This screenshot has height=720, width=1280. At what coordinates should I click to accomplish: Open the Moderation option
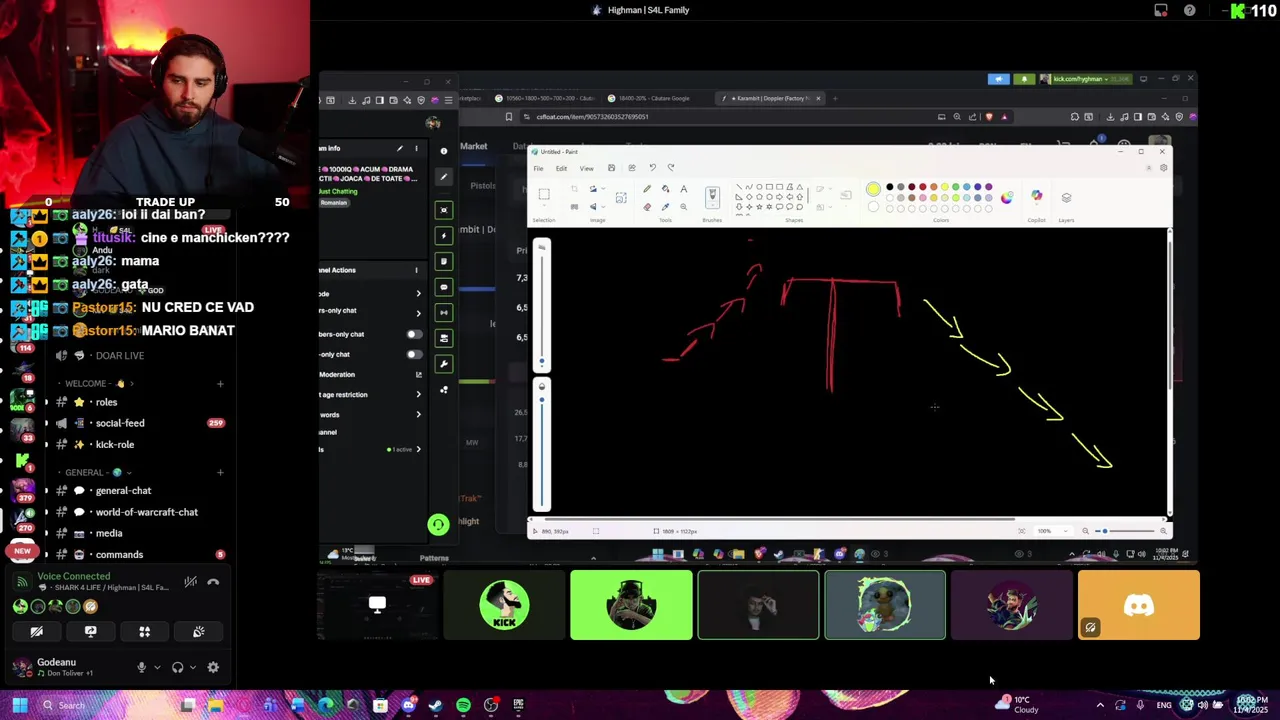click(x=371, y=374)
